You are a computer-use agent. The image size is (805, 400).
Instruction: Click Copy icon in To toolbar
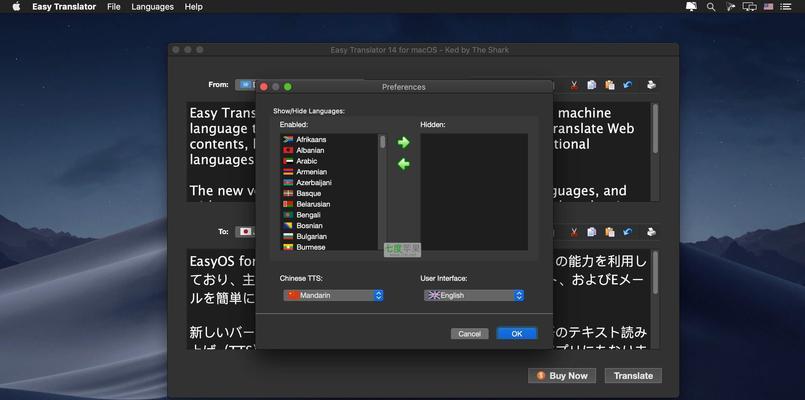591,232
